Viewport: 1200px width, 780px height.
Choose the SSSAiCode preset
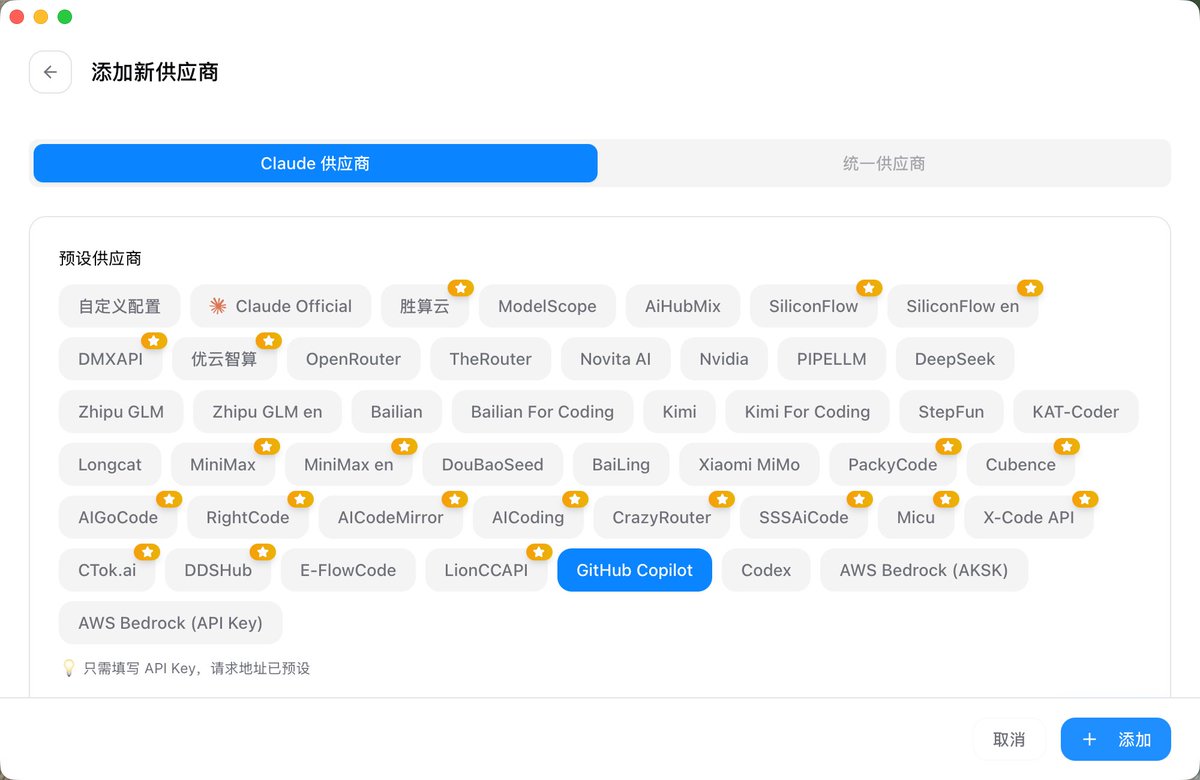pyautogui.click(x=804, y=517)
